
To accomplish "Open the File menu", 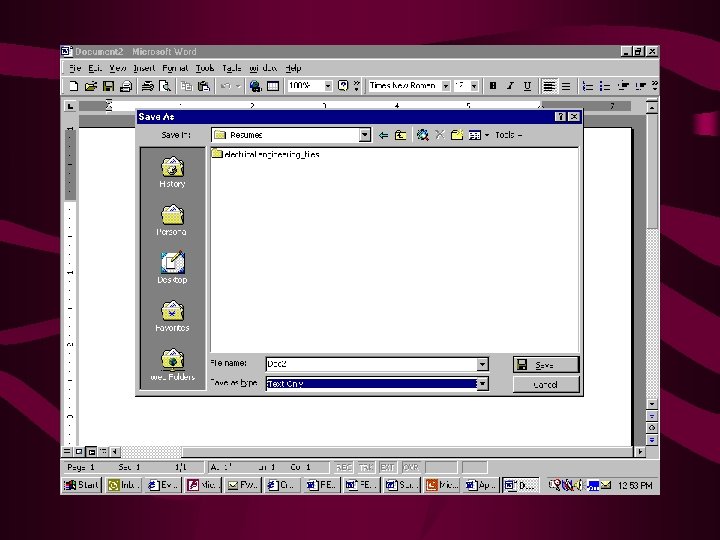I will [75, 68].
